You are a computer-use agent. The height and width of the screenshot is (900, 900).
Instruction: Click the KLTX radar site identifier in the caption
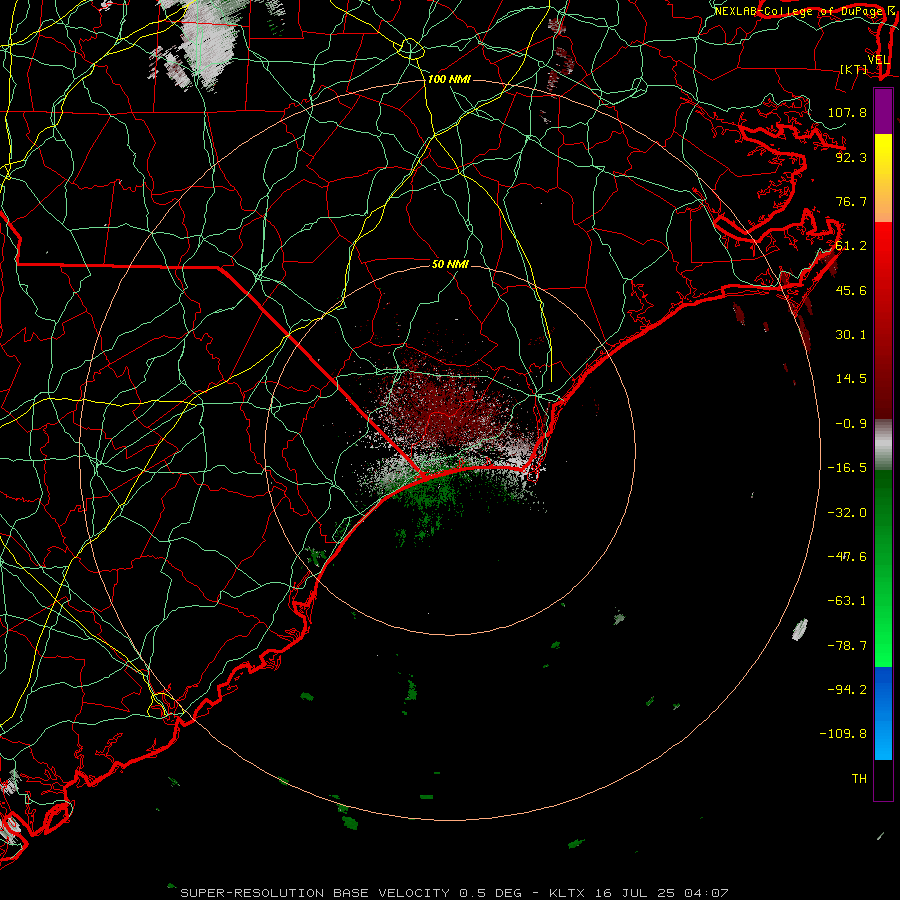click(x=567, y=893)
